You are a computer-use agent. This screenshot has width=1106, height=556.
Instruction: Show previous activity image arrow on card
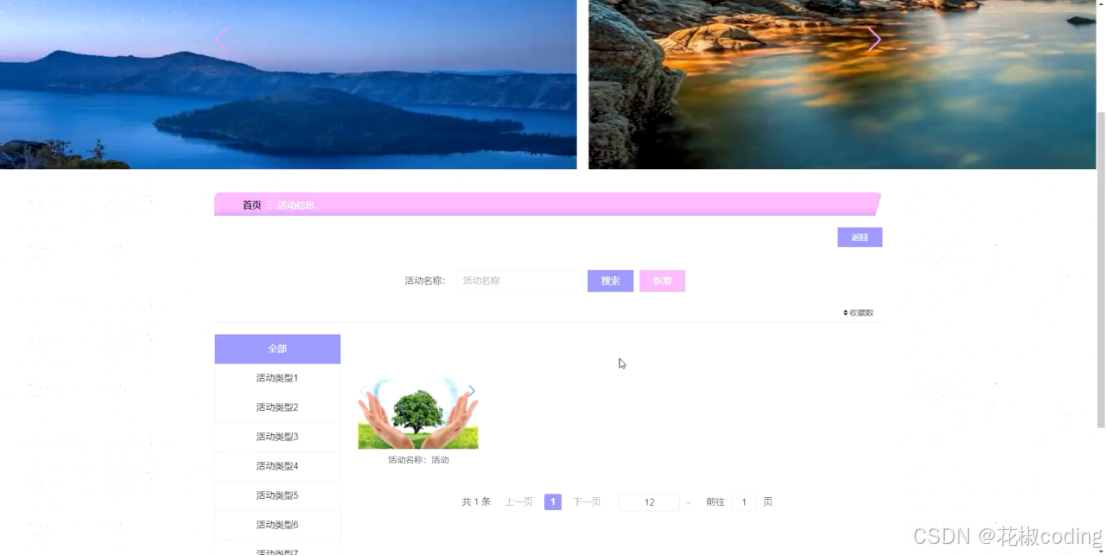click(363, 391)
